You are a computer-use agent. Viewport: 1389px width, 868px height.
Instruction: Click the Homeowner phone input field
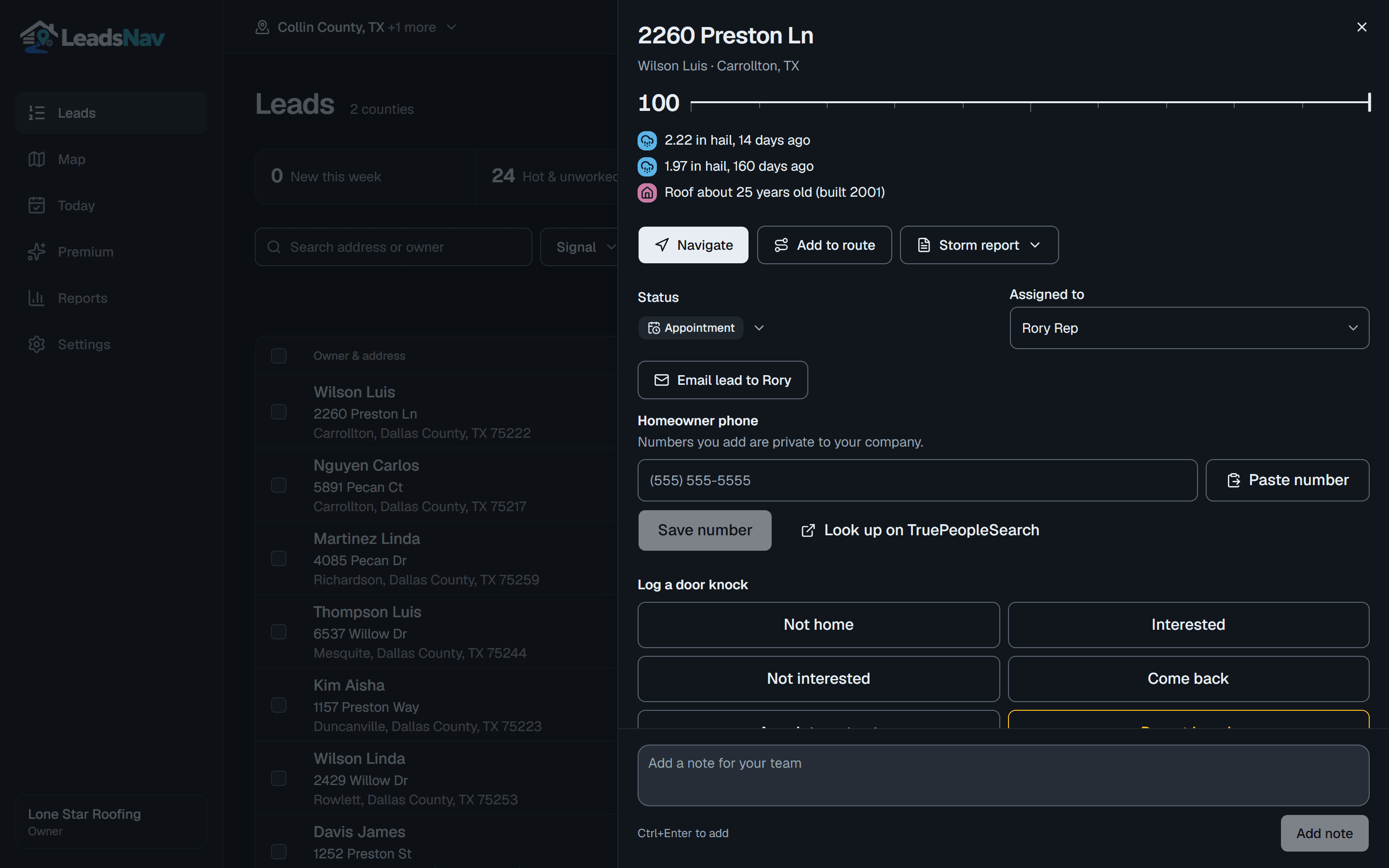point(917,480)
